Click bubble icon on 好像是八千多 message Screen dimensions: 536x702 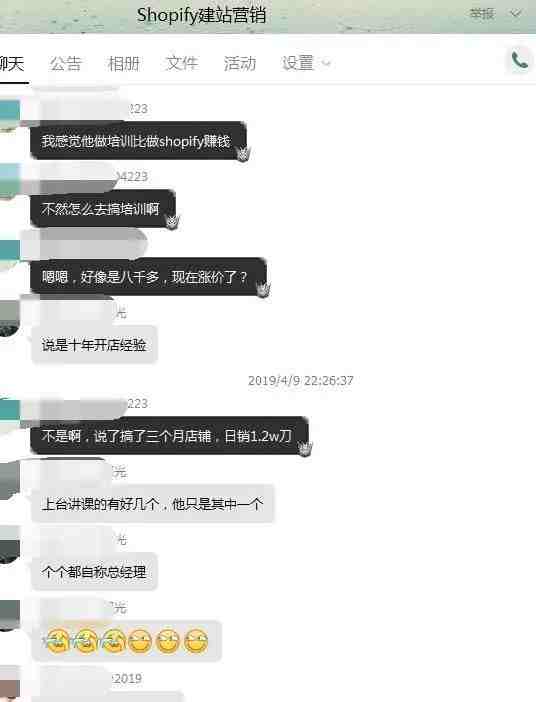pos(263,289)
